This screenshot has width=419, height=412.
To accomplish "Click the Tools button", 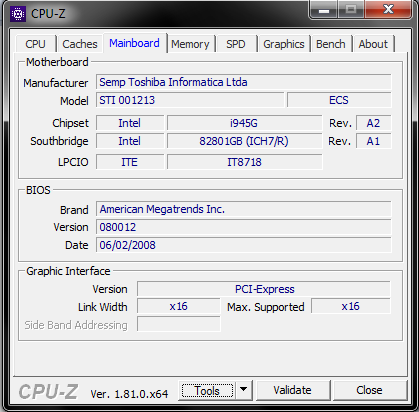I will [x=207, y=390].
